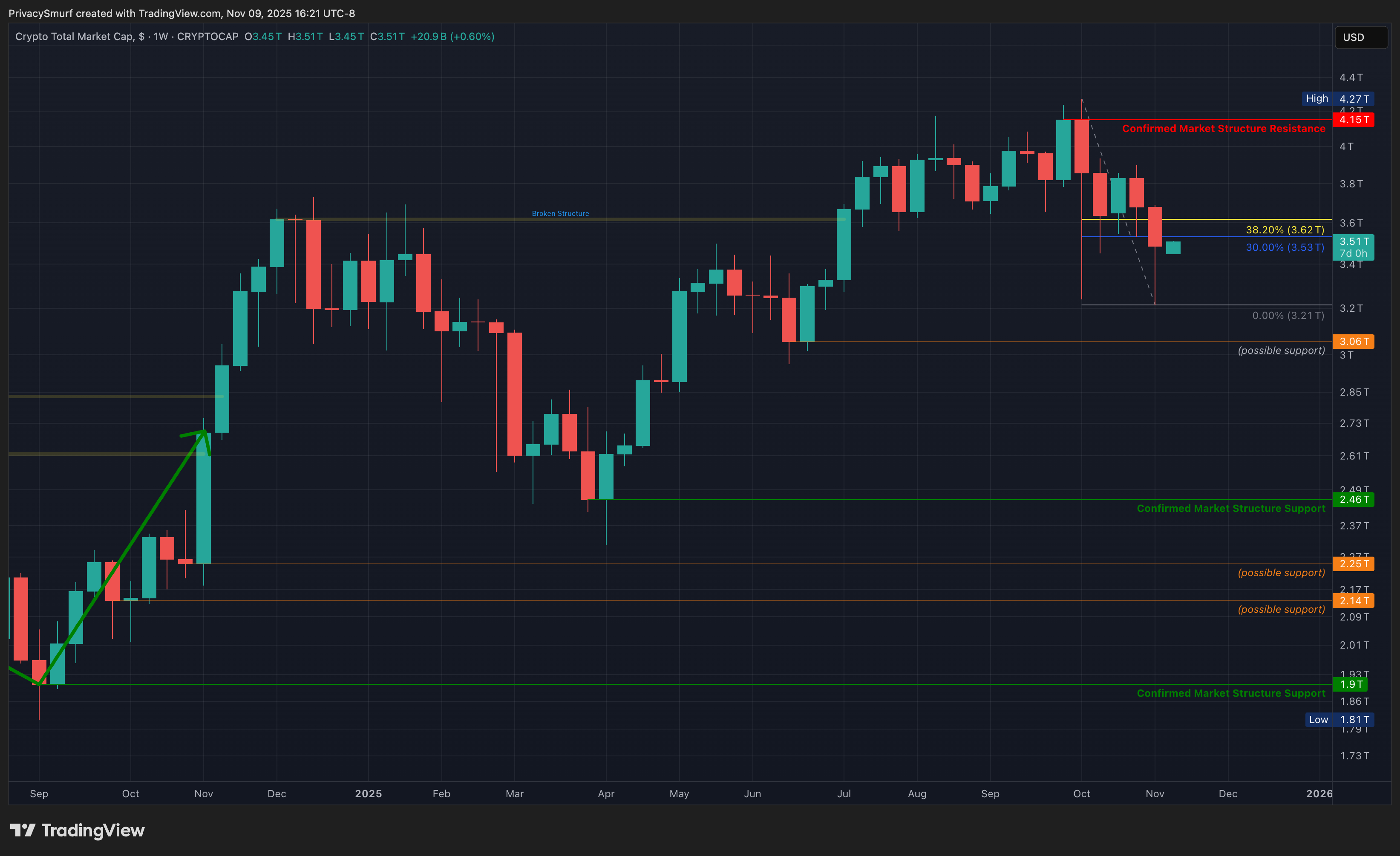Select the red 4.15T resistance price label

tap(1354, 120)
